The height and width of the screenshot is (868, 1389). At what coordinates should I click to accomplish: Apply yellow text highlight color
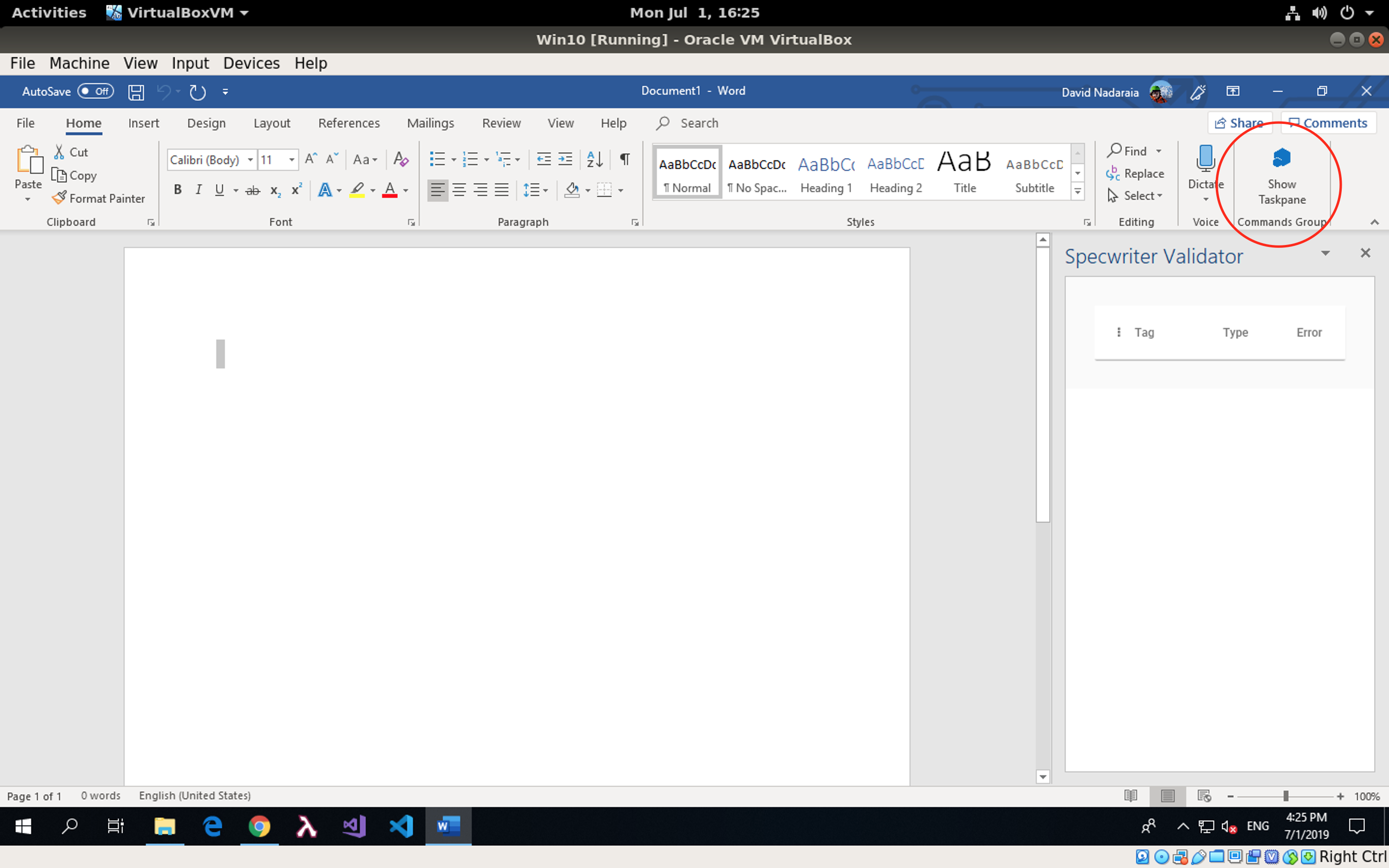pos(357,190)
